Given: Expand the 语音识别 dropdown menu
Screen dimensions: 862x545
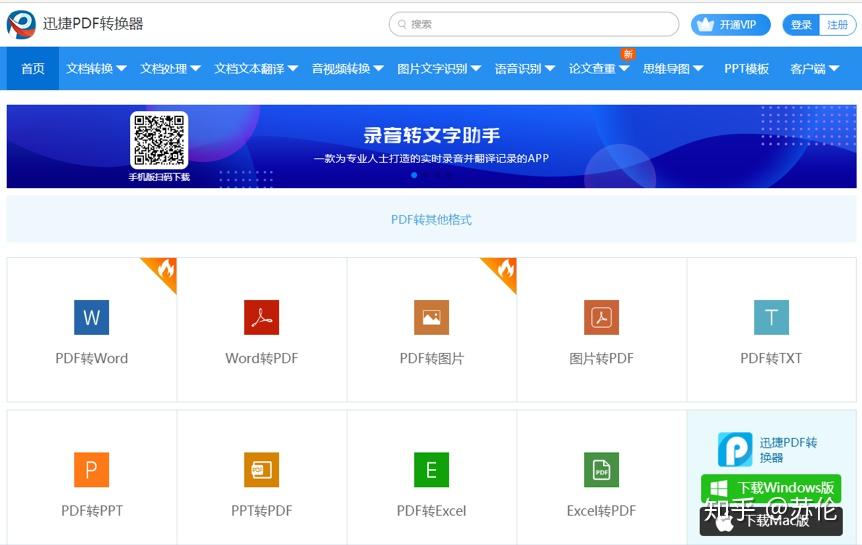Looking at the screenshot, I should click(524, 69).
